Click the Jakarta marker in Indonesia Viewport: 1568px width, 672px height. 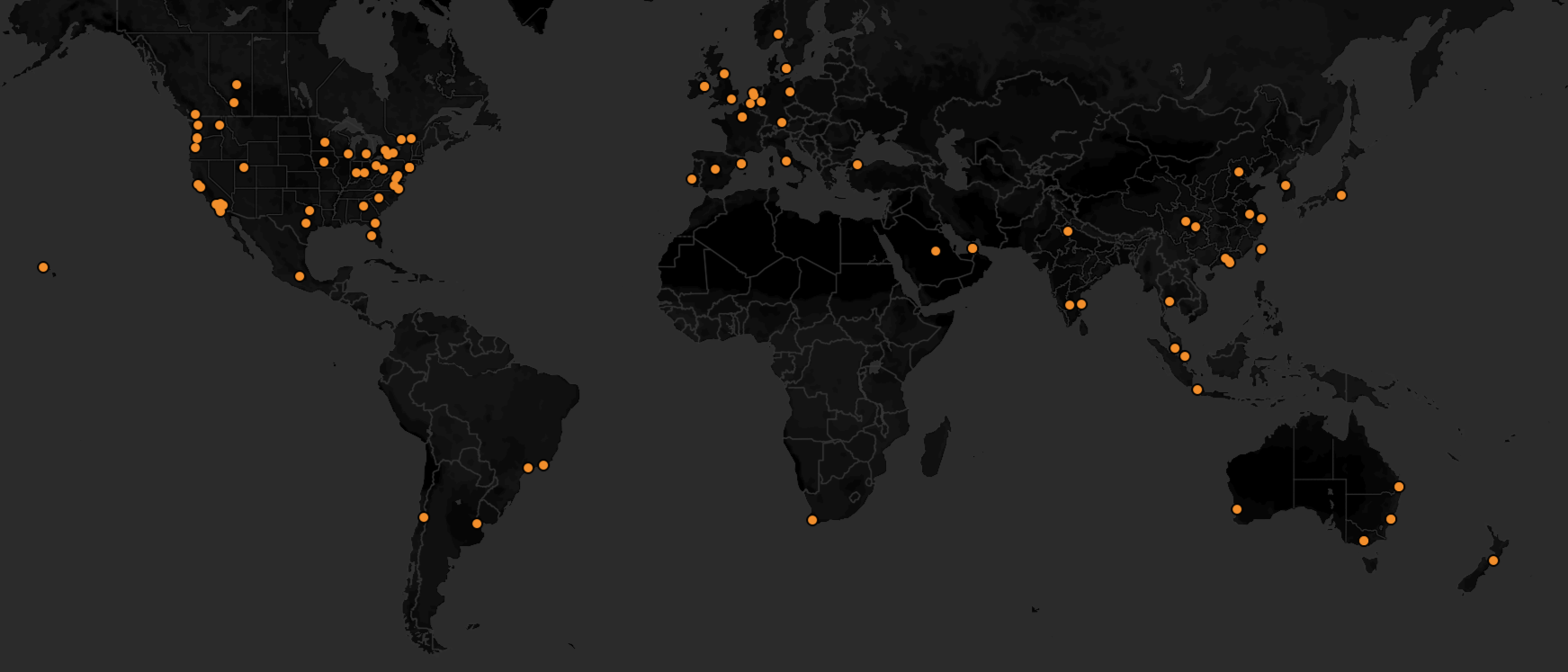pos(1197,390)
